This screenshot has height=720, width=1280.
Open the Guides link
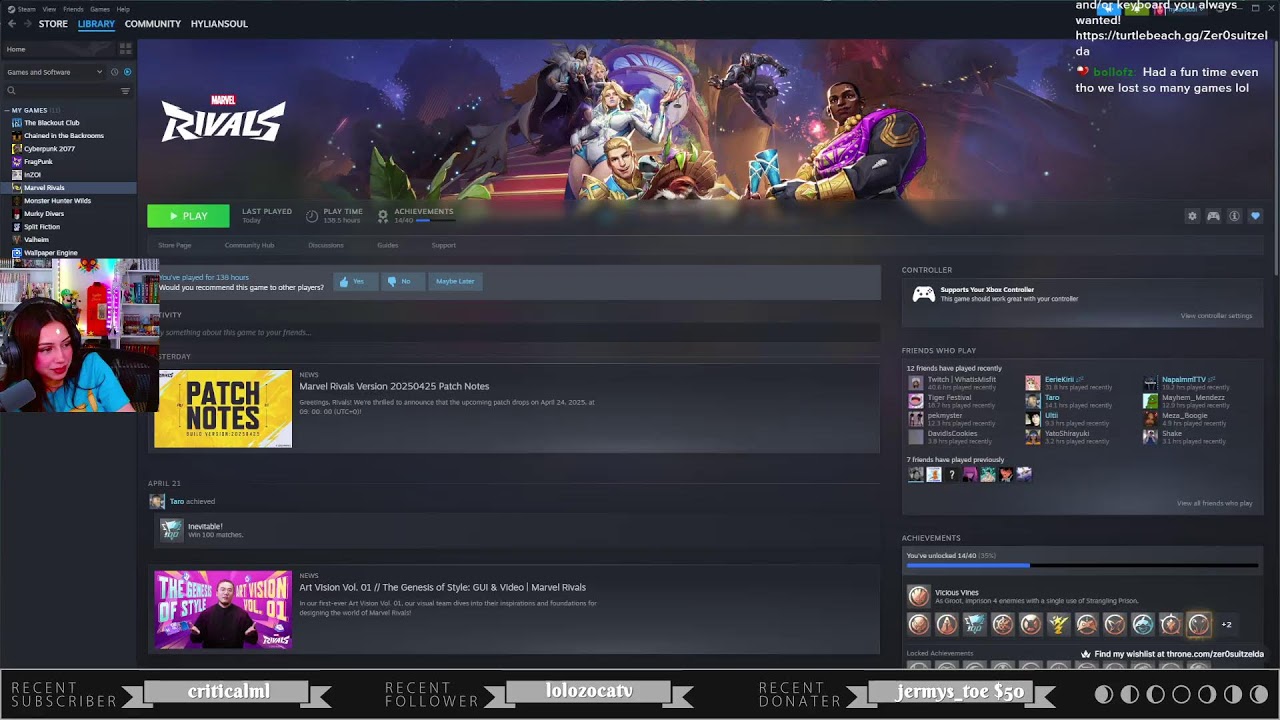388,246
